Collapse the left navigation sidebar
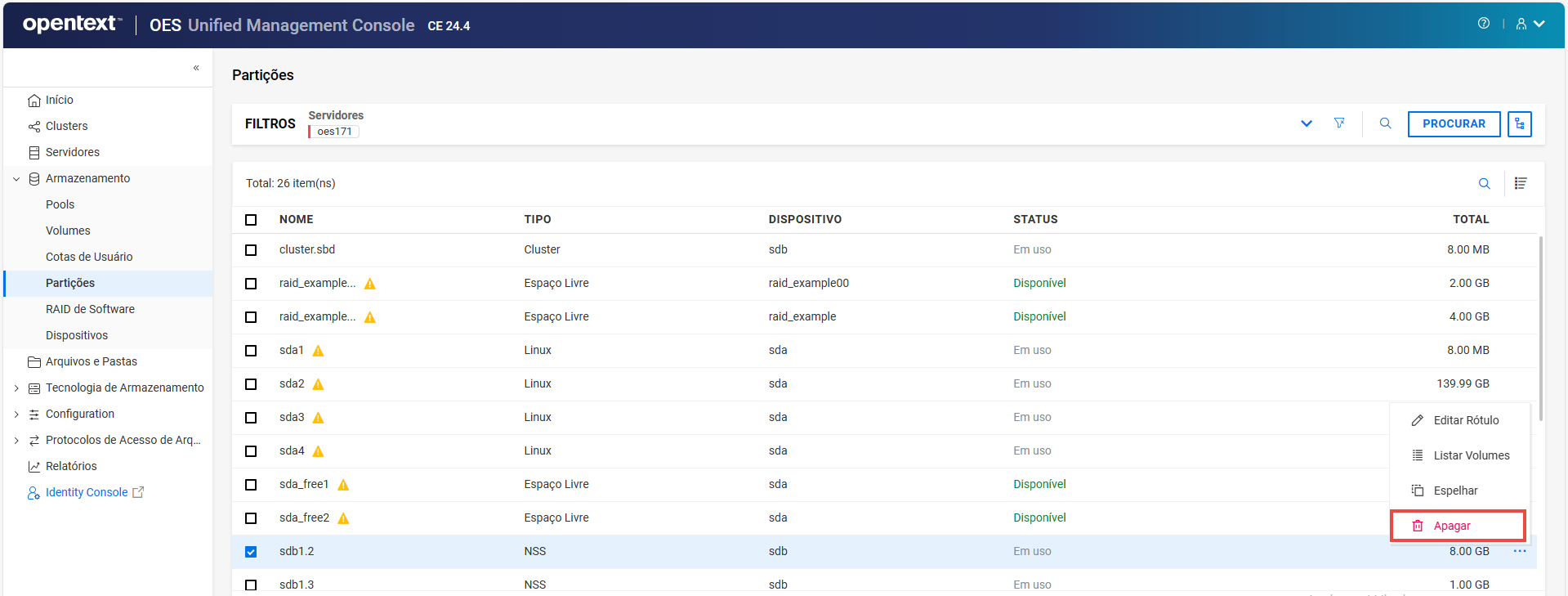The width and height of the screenshot is (1568, 596). (x=196, y=68)
